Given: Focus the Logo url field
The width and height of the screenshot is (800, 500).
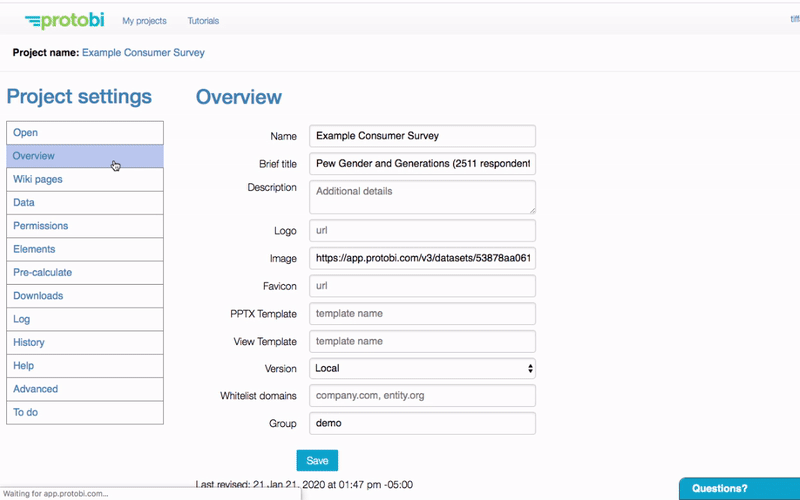Looking at the screenshot, I should [x=422, y=230].
